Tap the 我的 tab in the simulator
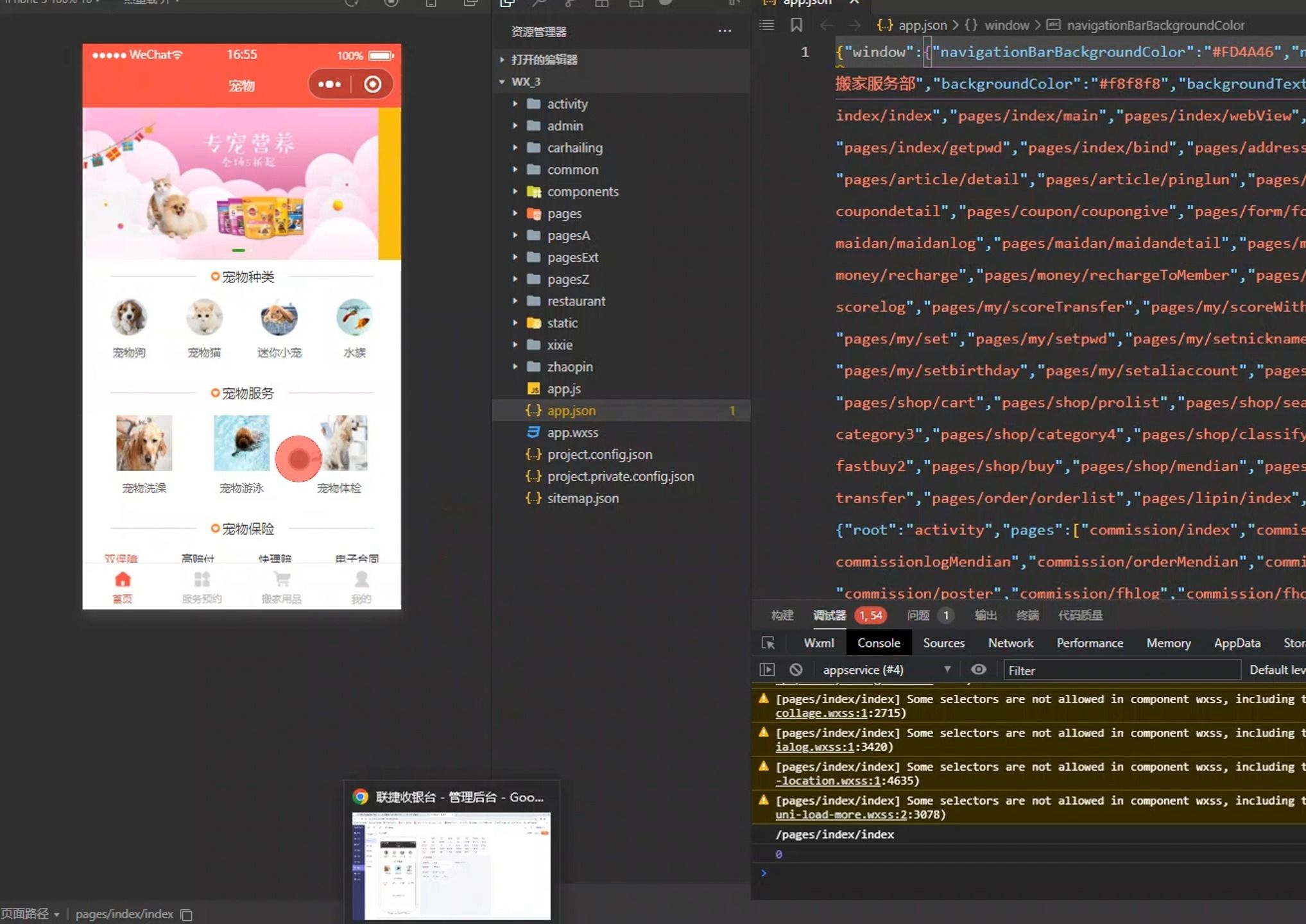 [x=361, y=588]
